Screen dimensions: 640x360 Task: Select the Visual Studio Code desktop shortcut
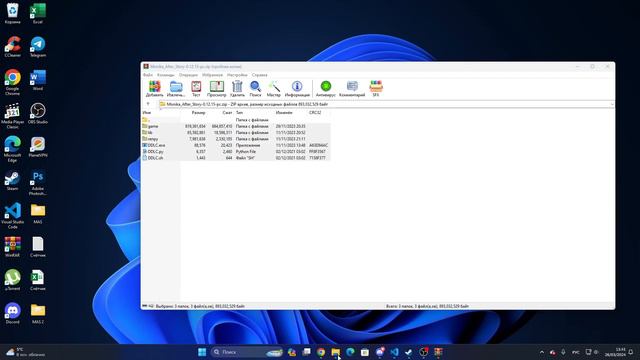tap(13, 216)
